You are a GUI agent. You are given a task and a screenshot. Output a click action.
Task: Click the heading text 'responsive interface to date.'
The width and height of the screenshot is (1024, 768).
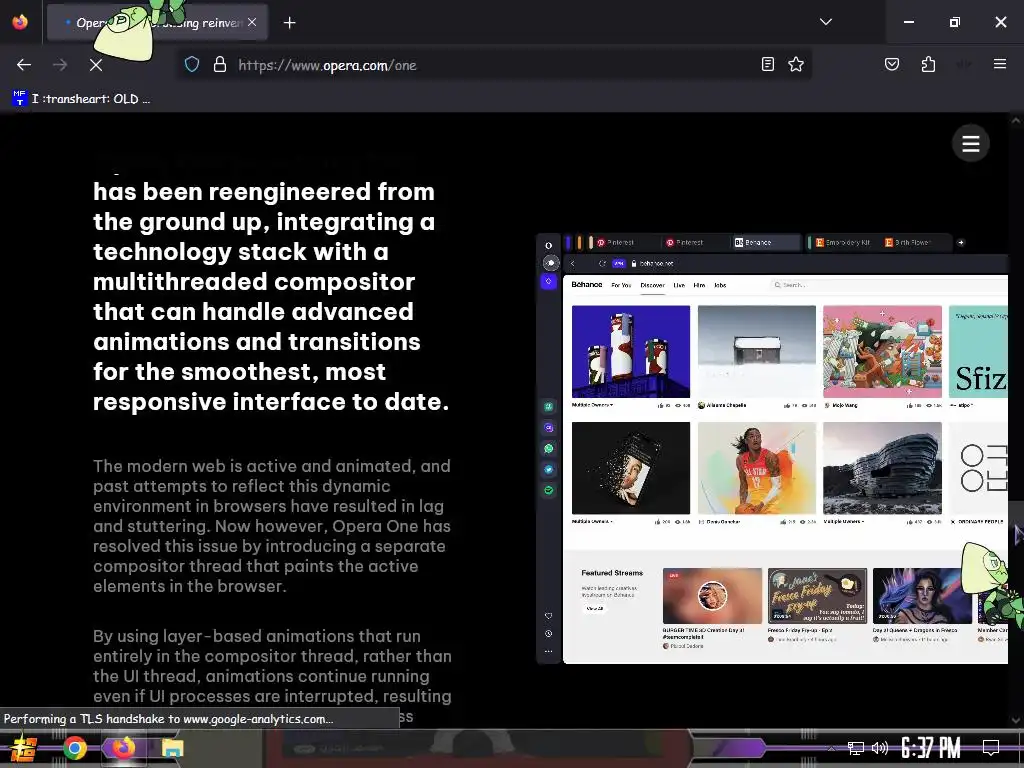(x=271, y=402)
